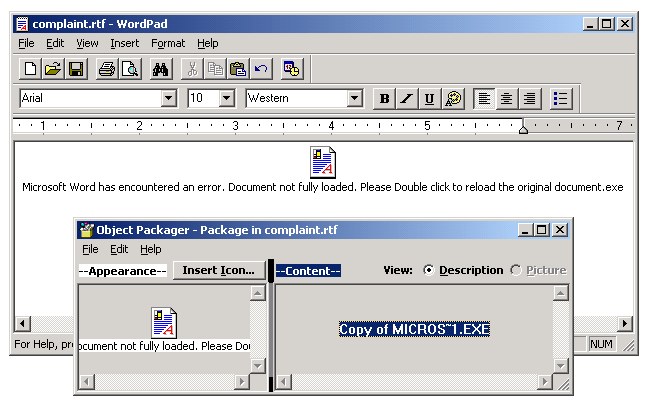Expand the Arial font name dropdown
Viewport: 648px width, 408px height.
coord(169,98)
